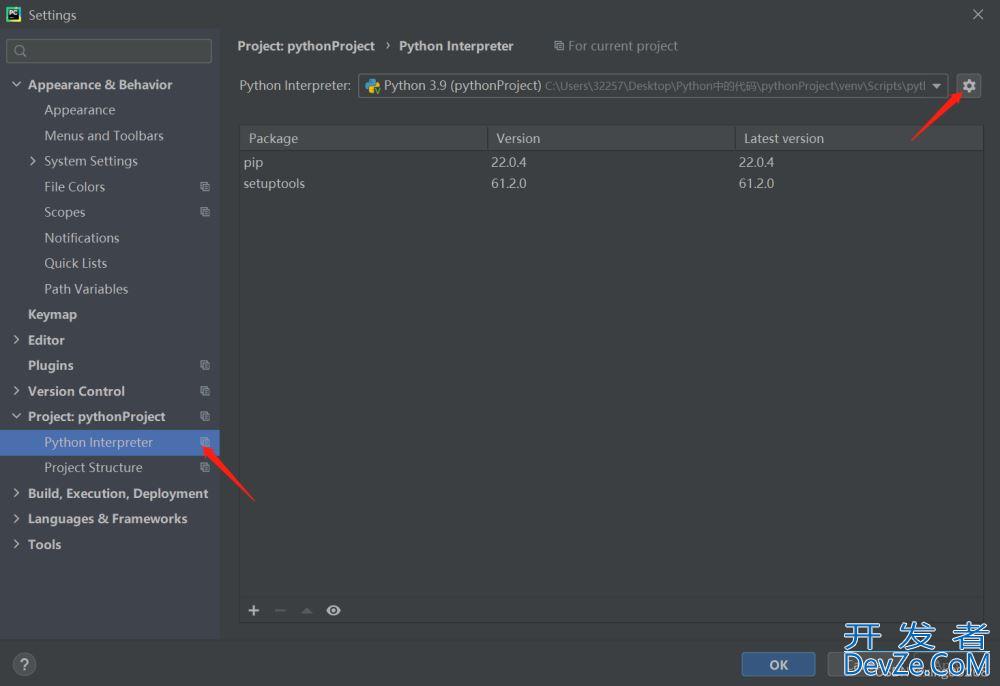
Task: Click the project-level icon beside Scopes
Action: (205, 212)
